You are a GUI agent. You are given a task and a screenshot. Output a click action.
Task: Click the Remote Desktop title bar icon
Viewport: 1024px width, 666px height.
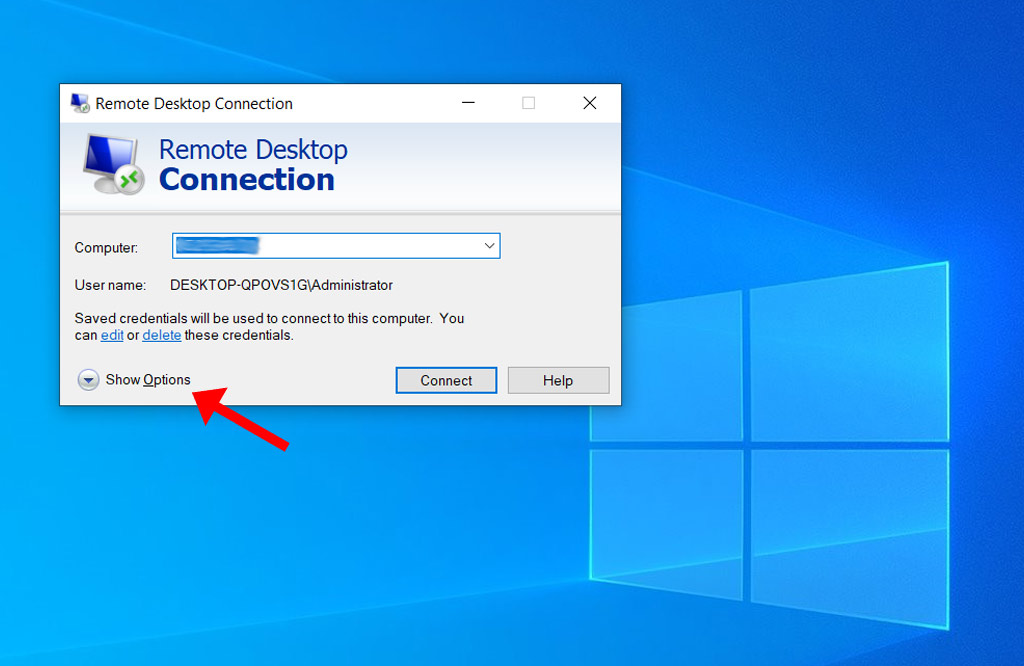80,103
